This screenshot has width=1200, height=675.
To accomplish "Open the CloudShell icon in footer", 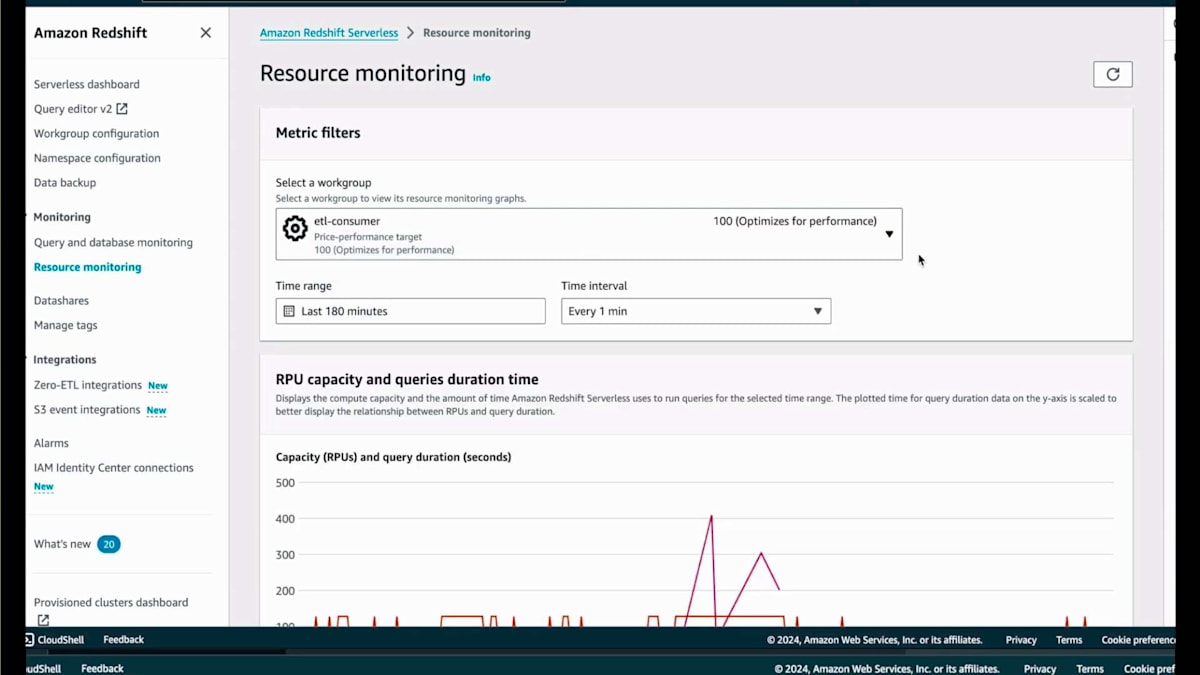I will tap(29, 640).
